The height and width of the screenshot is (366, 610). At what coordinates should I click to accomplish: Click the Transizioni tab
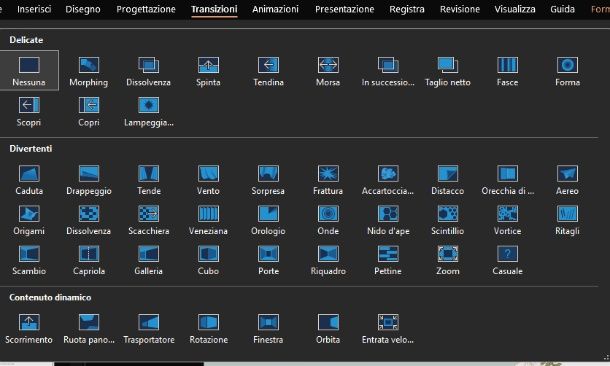tap(214, 9)
